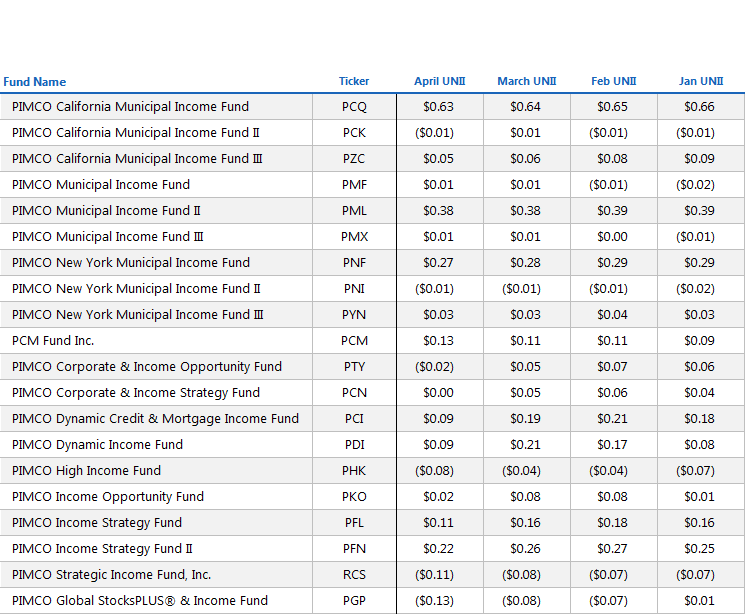This screenshot has width=746, height=615.
Task: Click the PMF ticker cell
Action: click(354, 185)
